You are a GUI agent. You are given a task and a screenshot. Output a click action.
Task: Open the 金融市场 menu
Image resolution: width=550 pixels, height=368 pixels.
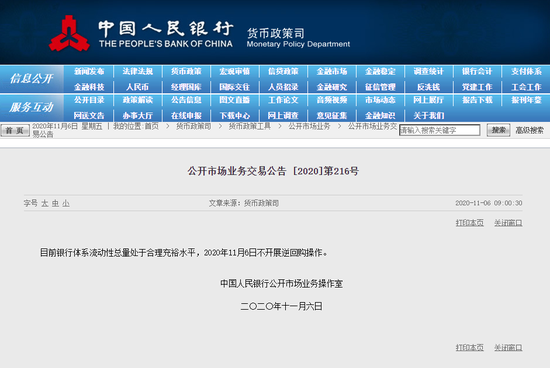tap(332, 72)
